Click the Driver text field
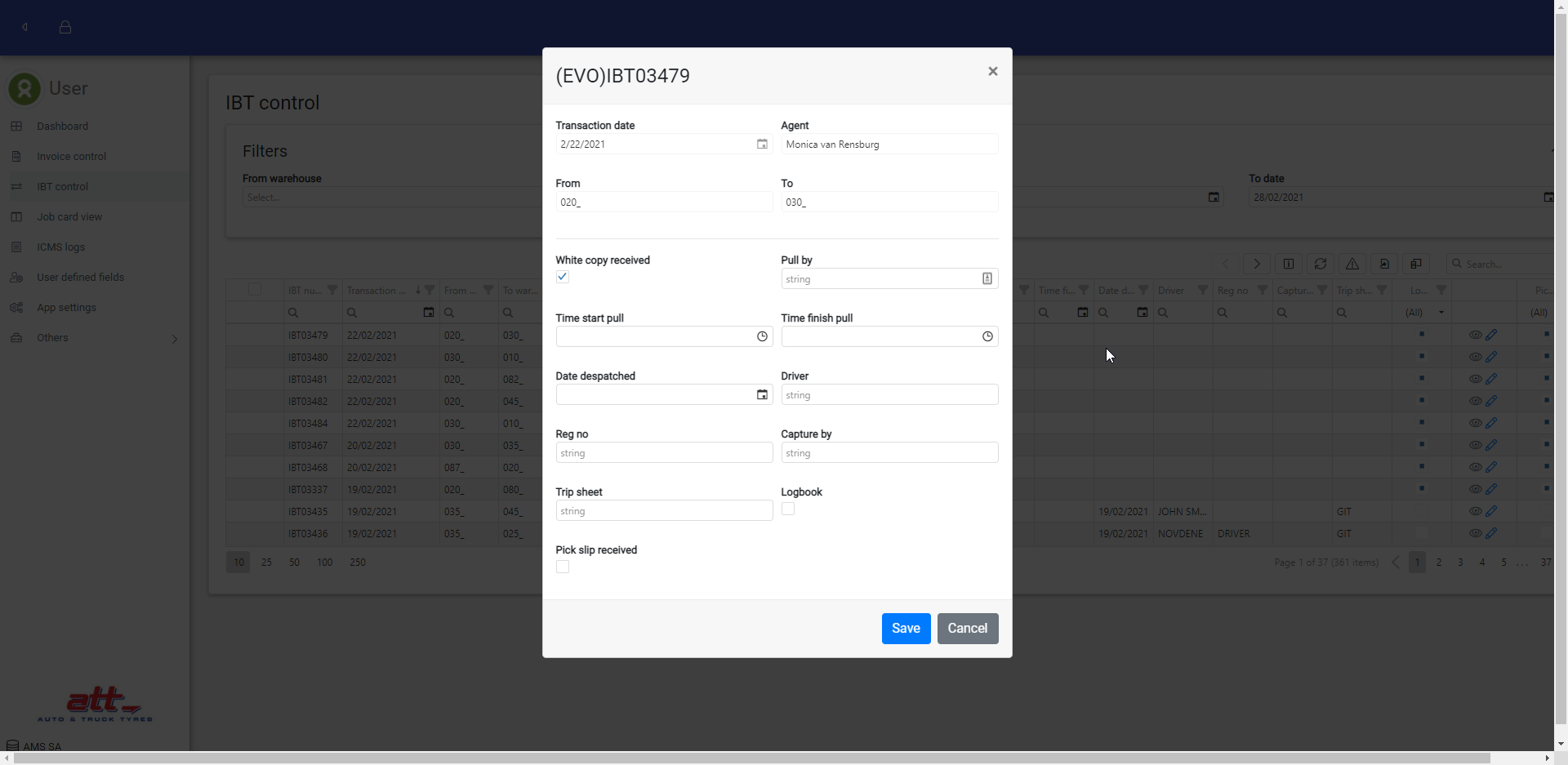Screen dimensions: 1568x765 (x=889, y=395)
